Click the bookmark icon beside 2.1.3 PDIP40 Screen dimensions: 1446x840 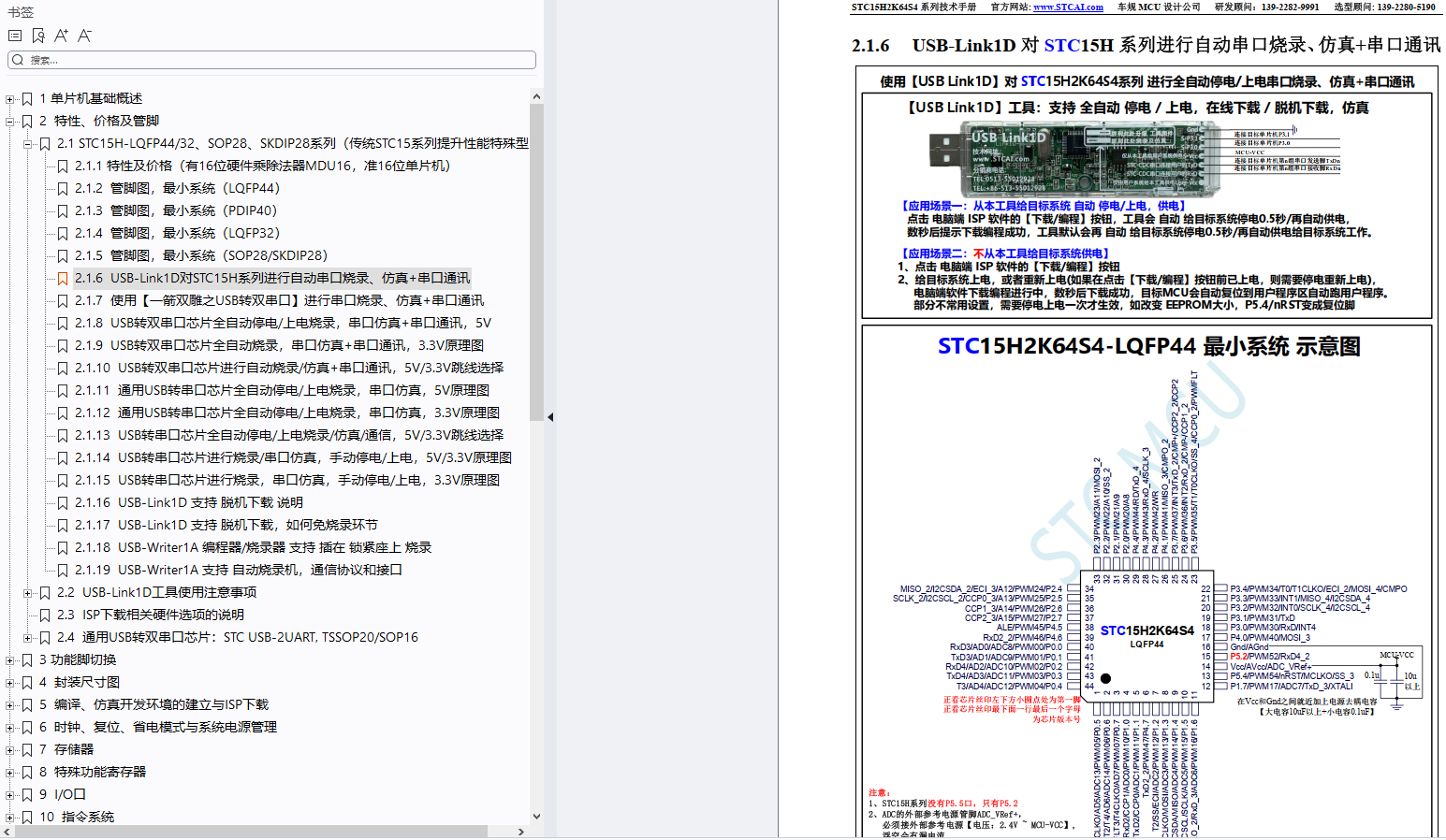pos(63,210)
